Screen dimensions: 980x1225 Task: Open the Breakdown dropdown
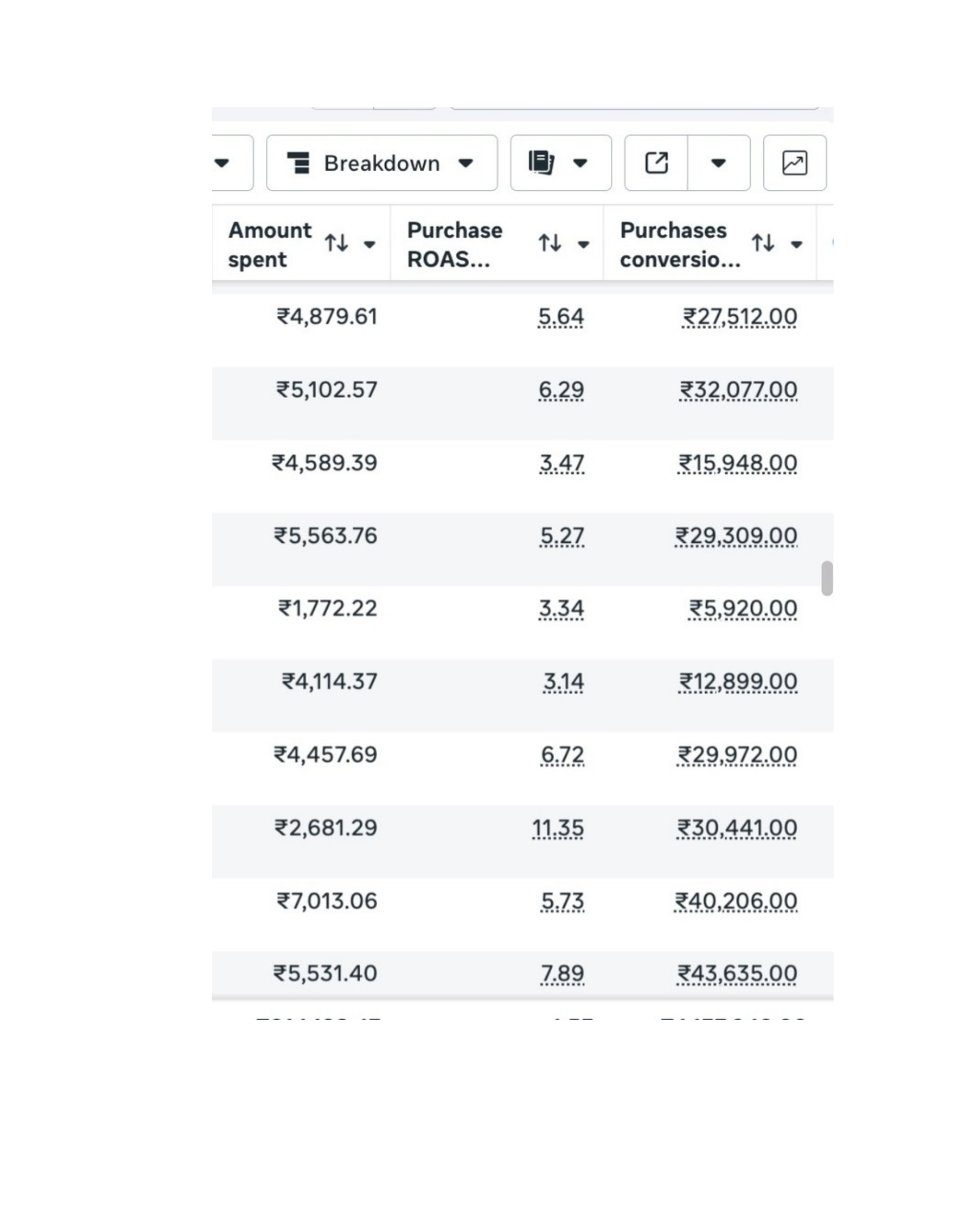tap(382, 163)
